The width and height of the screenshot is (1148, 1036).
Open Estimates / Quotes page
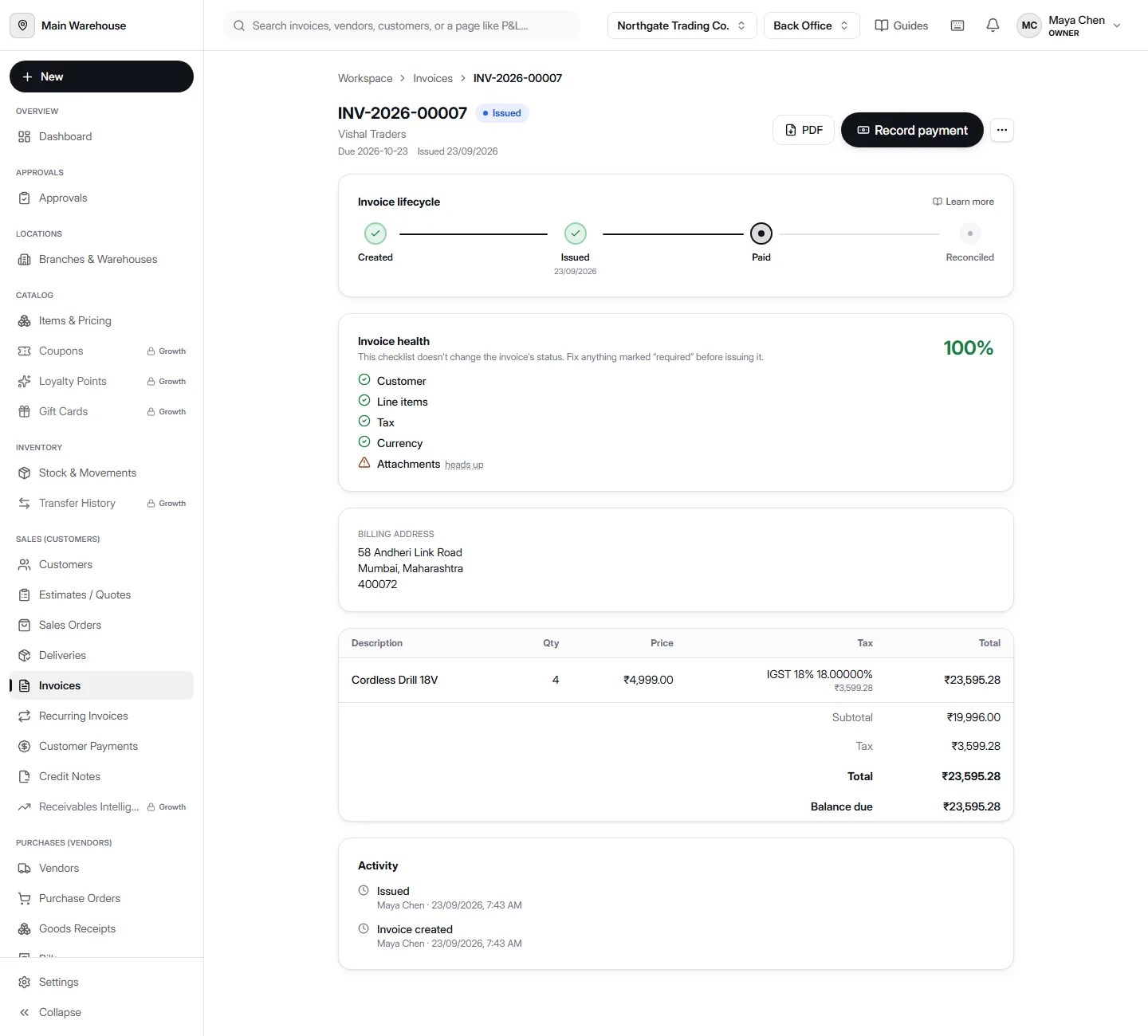(101, 595)
